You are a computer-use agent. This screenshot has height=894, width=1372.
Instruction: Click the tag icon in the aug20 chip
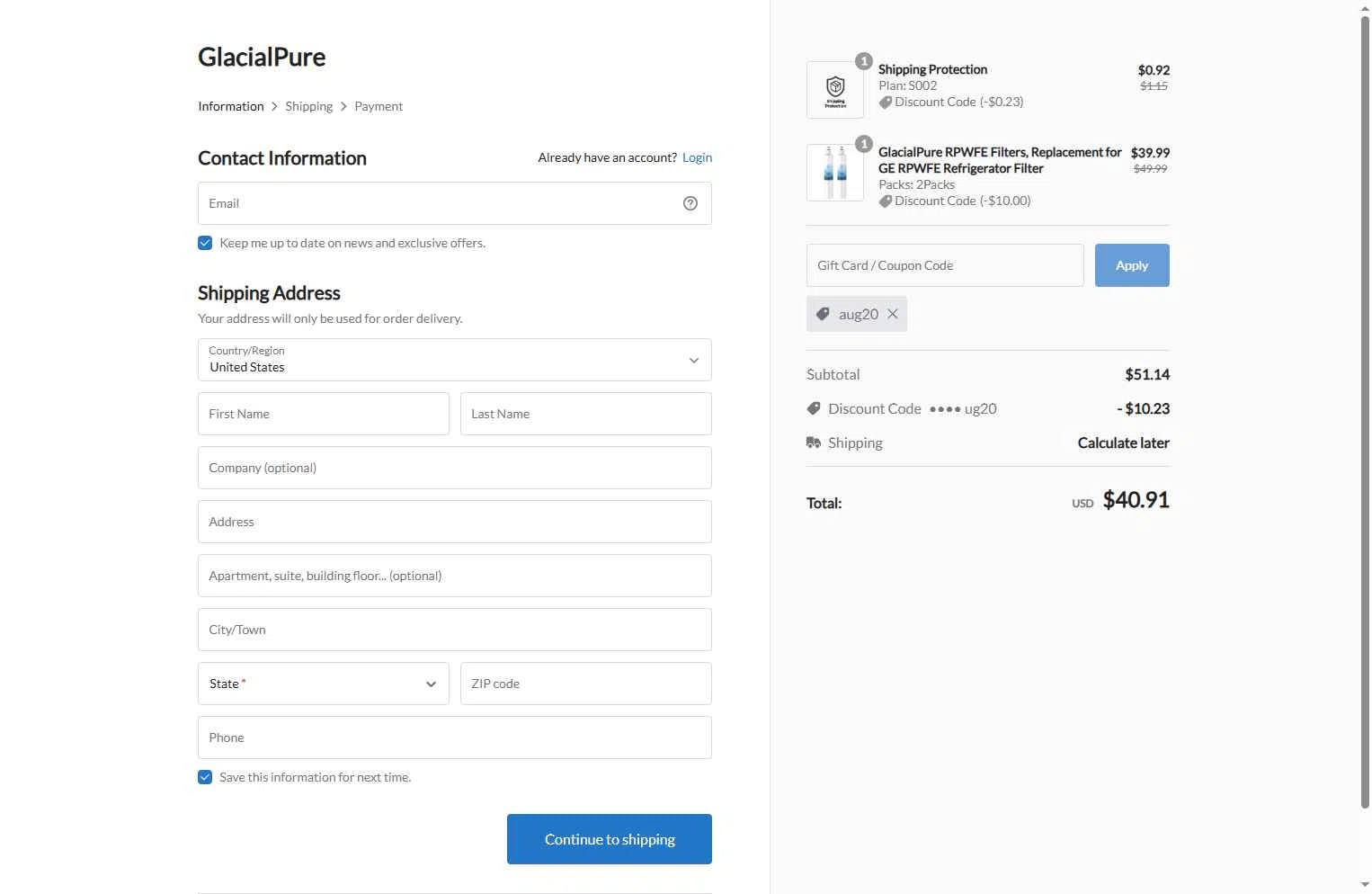click(x=823, y=314)
